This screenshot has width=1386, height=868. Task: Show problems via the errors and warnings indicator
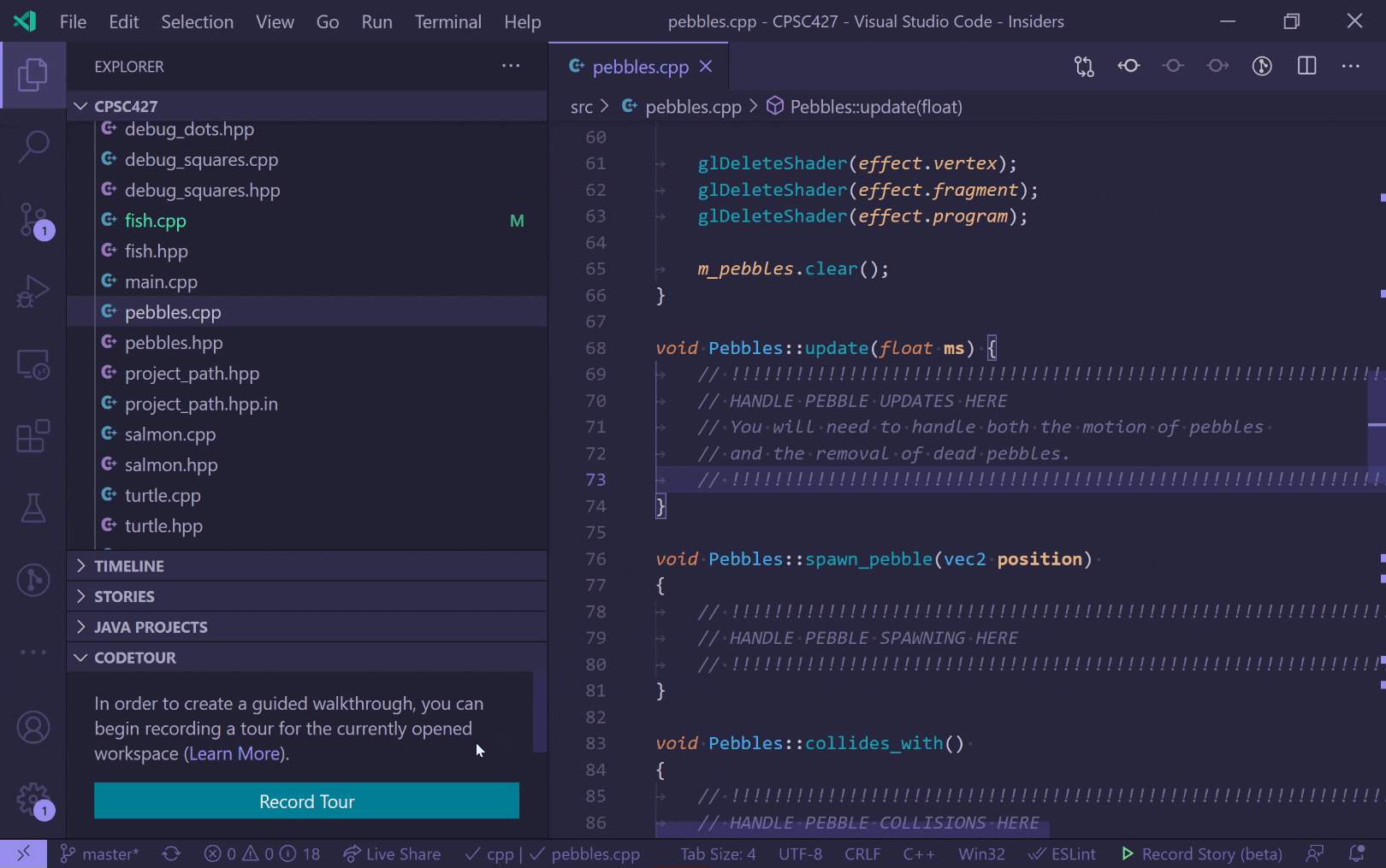261,853
